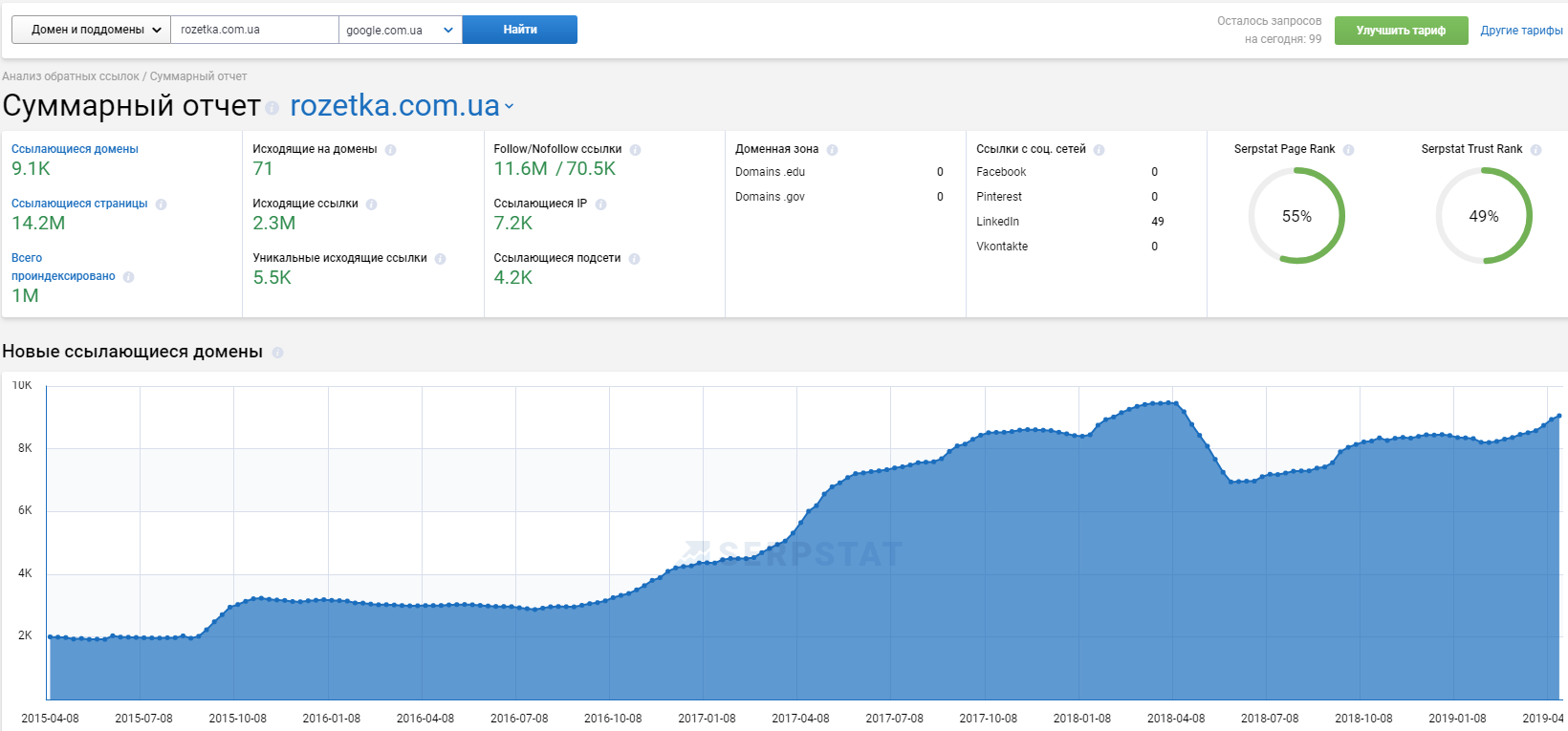Click info icon next to Serpstat Trust Rank

1535,150
